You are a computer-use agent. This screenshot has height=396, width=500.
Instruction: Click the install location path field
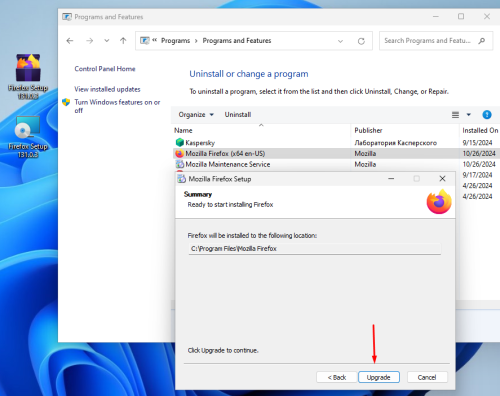coord(315,249)
